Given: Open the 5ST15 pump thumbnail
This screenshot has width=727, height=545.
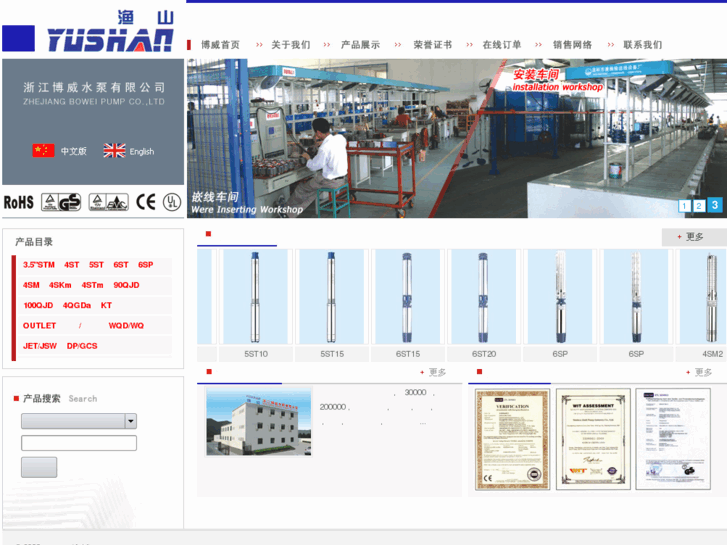Looking at the screenshot, I should (332, 297).
